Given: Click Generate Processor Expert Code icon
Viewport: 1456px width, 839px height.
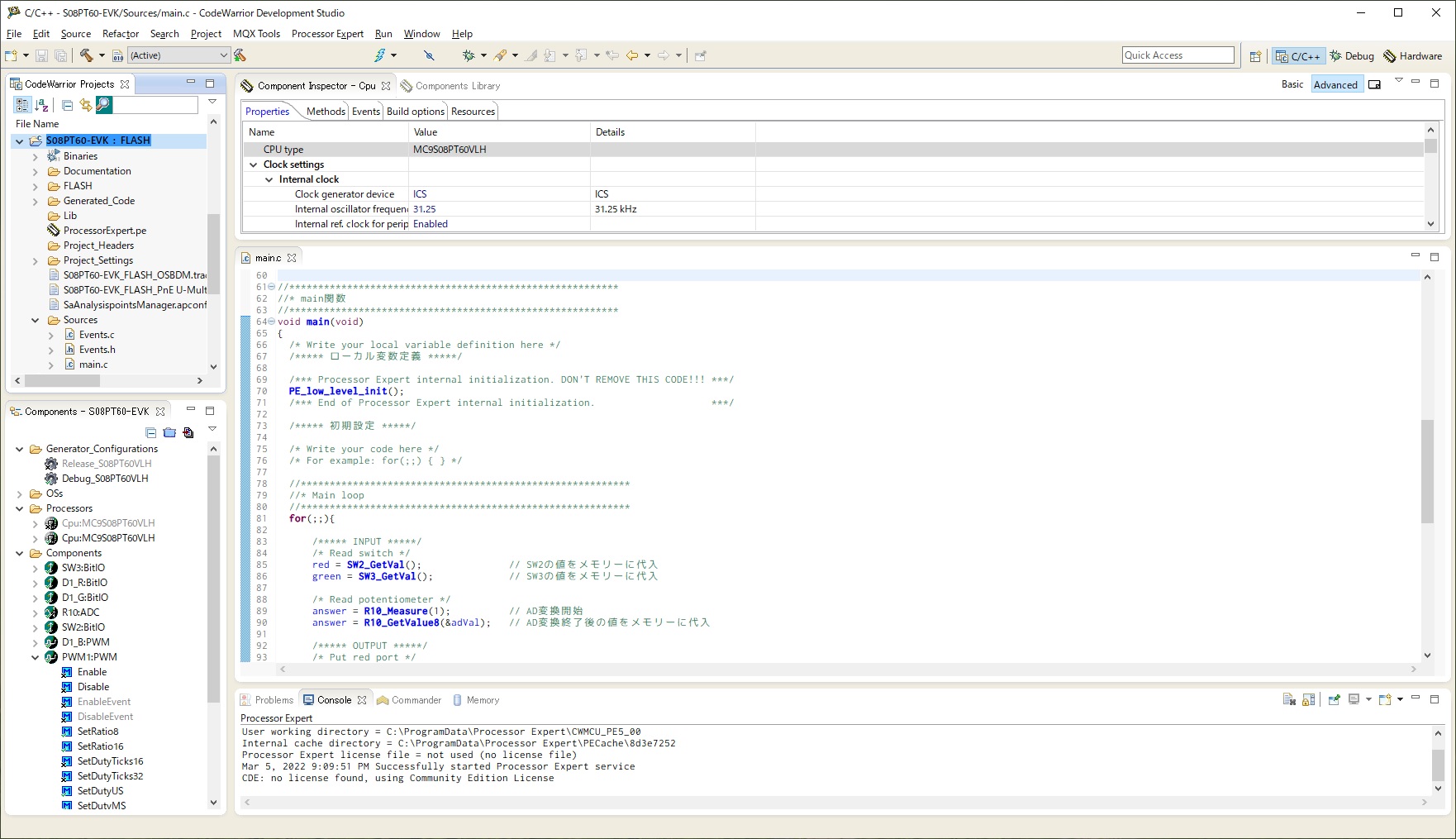Looking at the screenshot, I should (188, 432).
